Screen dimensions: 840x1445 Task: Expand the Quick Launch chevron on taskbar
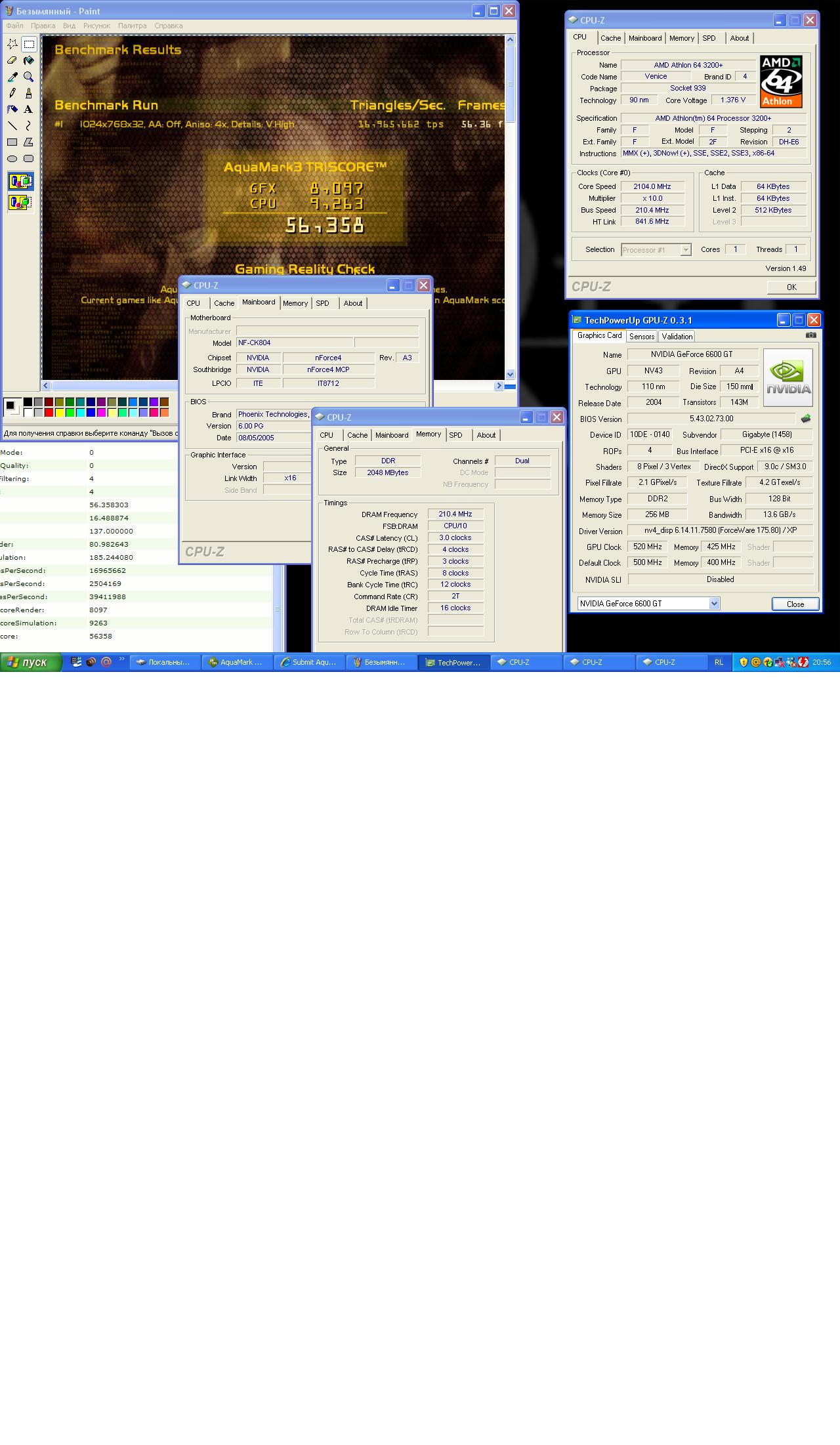click(x=121, y=659)
